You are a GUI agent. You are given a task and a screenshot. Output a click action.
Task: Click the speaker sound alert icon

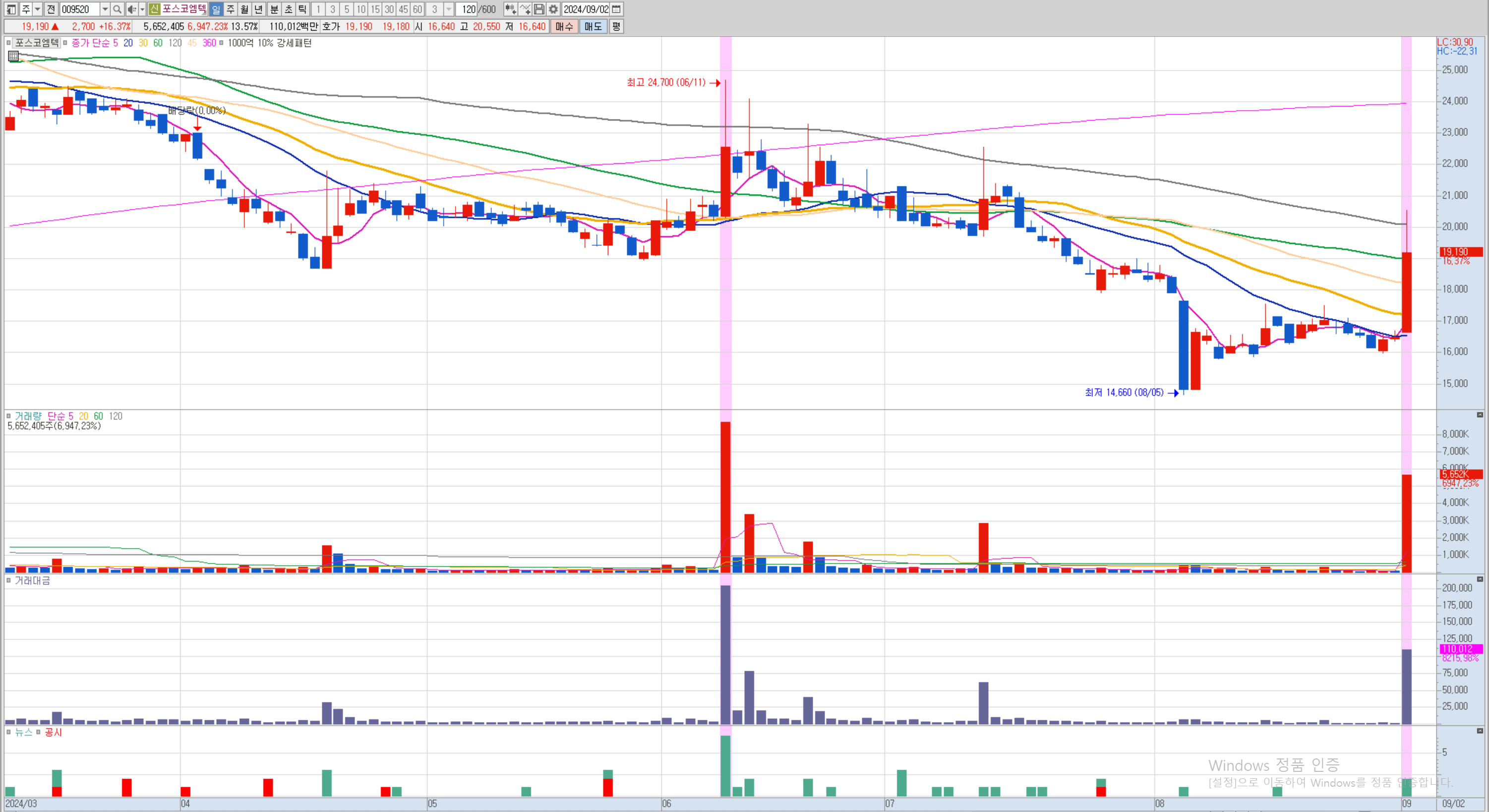tap(131, 9)
